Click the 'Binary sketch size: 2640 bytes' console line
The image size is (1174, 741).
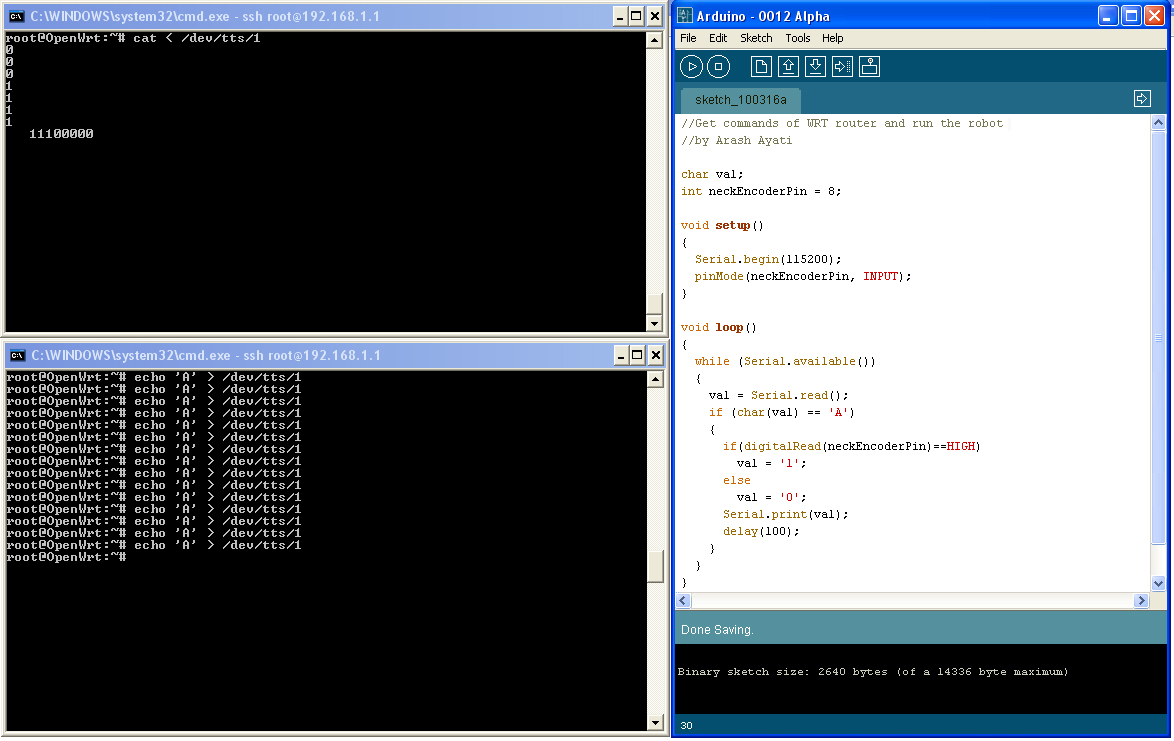(x=872, y=672)
